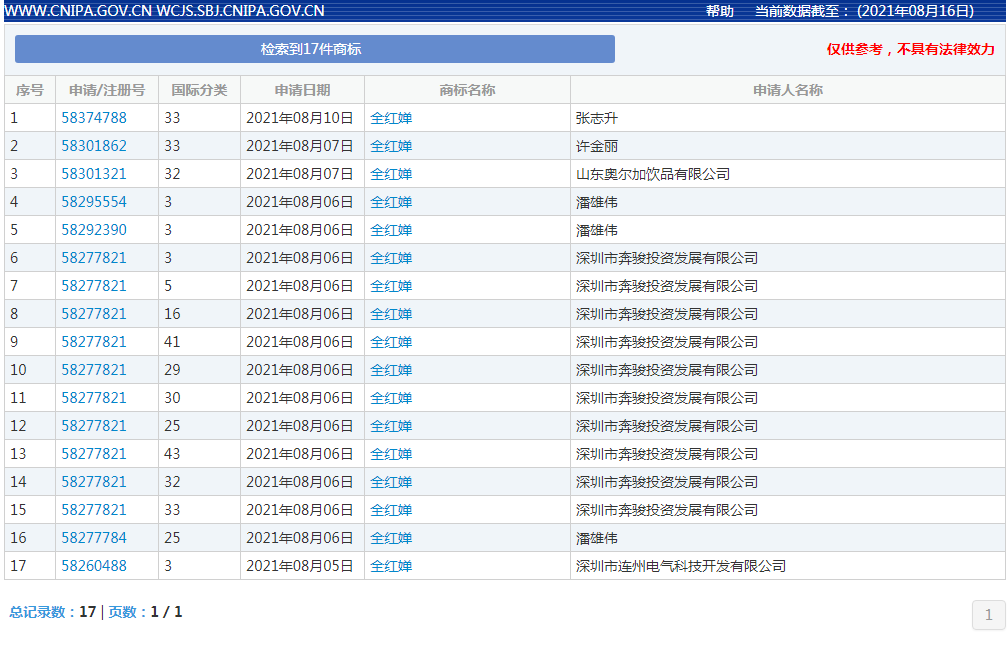
Task: Click the 申请/注册号 column header
Action: (107, 90)
